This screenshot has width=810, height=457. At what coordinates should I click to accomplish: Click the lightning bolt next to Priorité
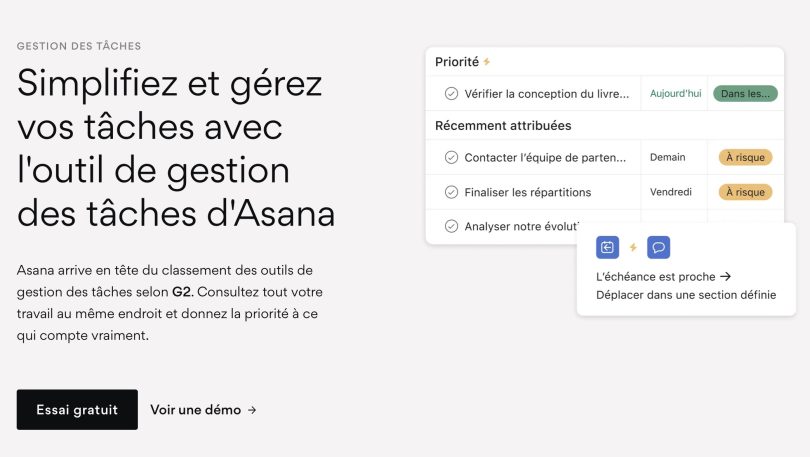(487, 62)
